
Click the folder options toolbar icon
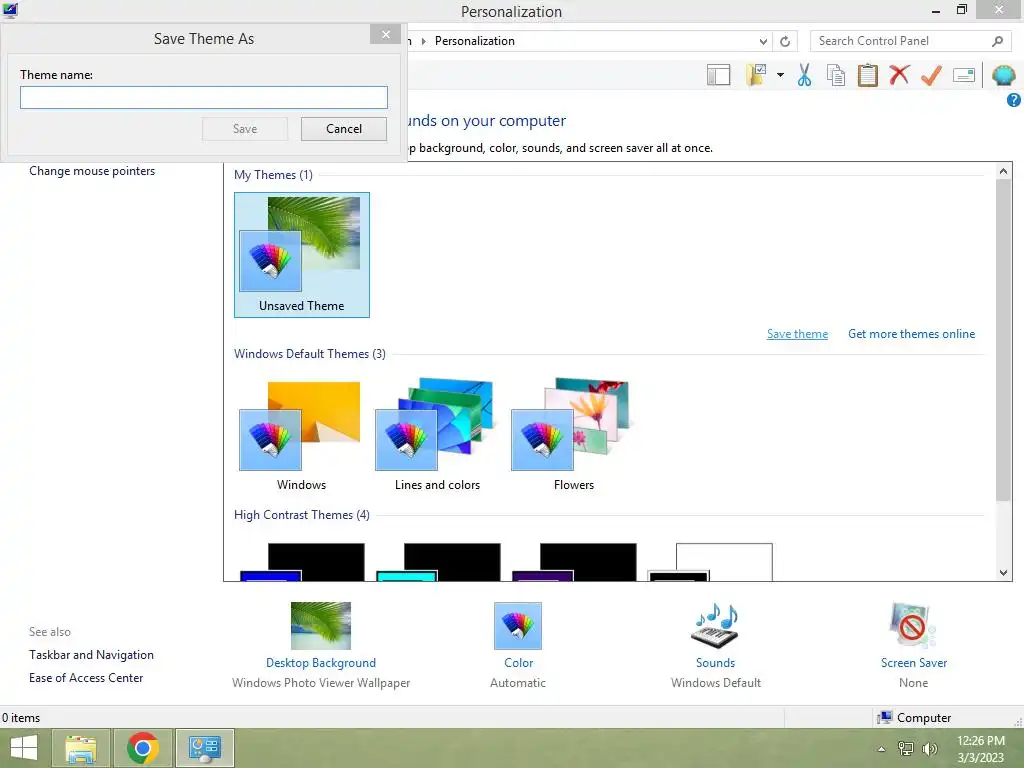[756, 75]
